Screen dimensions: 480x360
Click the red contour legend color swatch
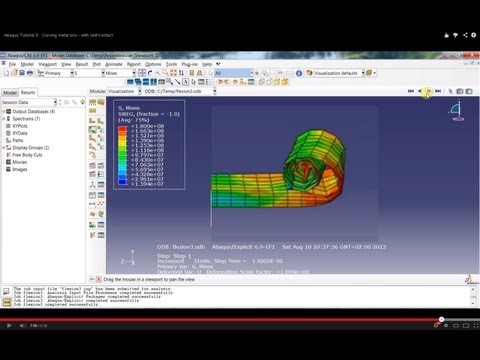point(122,129)
